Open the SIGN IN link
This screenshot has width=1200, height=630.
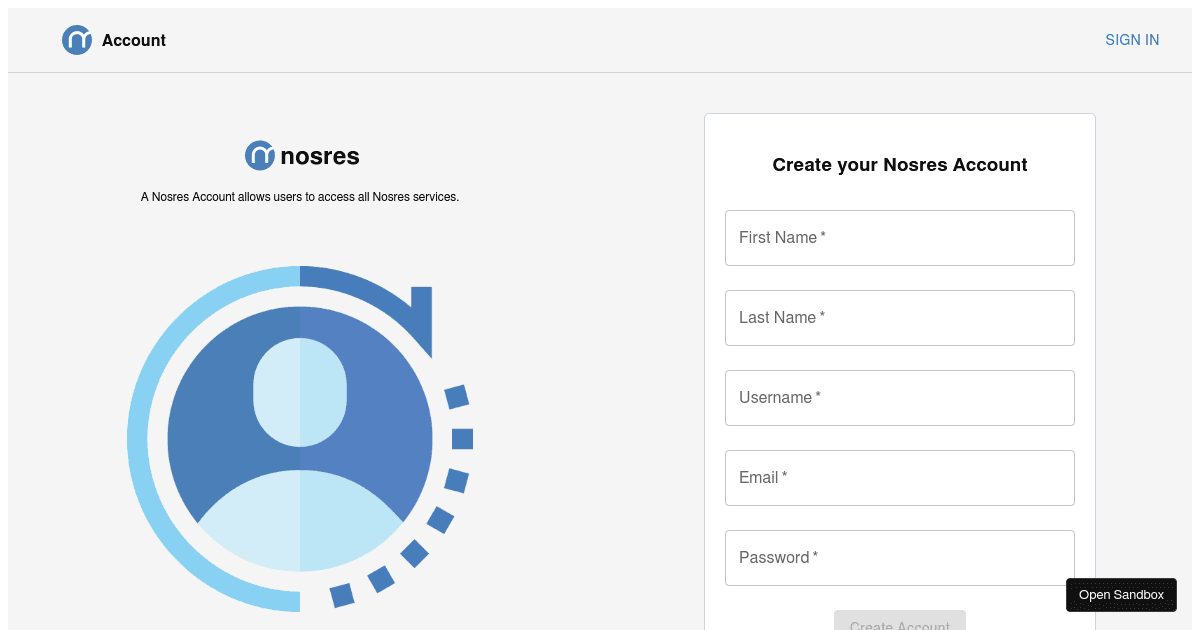click(1132, 40)
